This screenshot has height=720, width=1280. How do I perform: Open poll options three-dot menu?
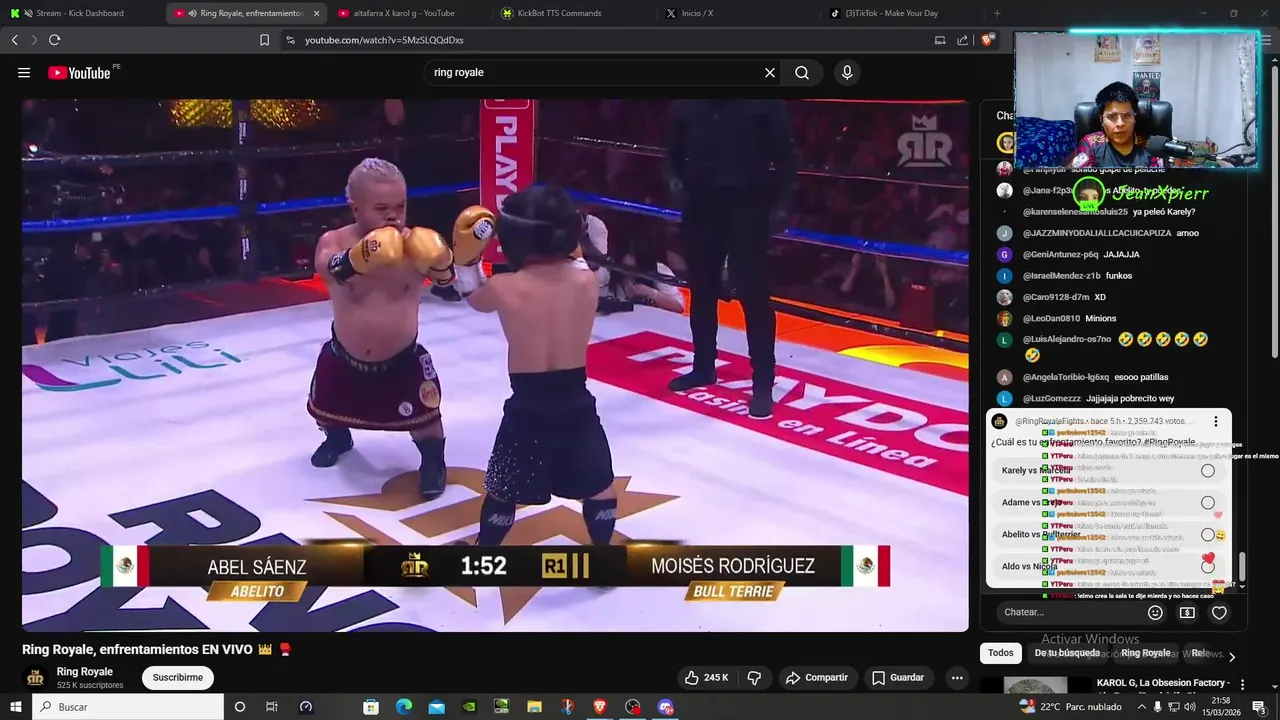[x=1216, y=422]
